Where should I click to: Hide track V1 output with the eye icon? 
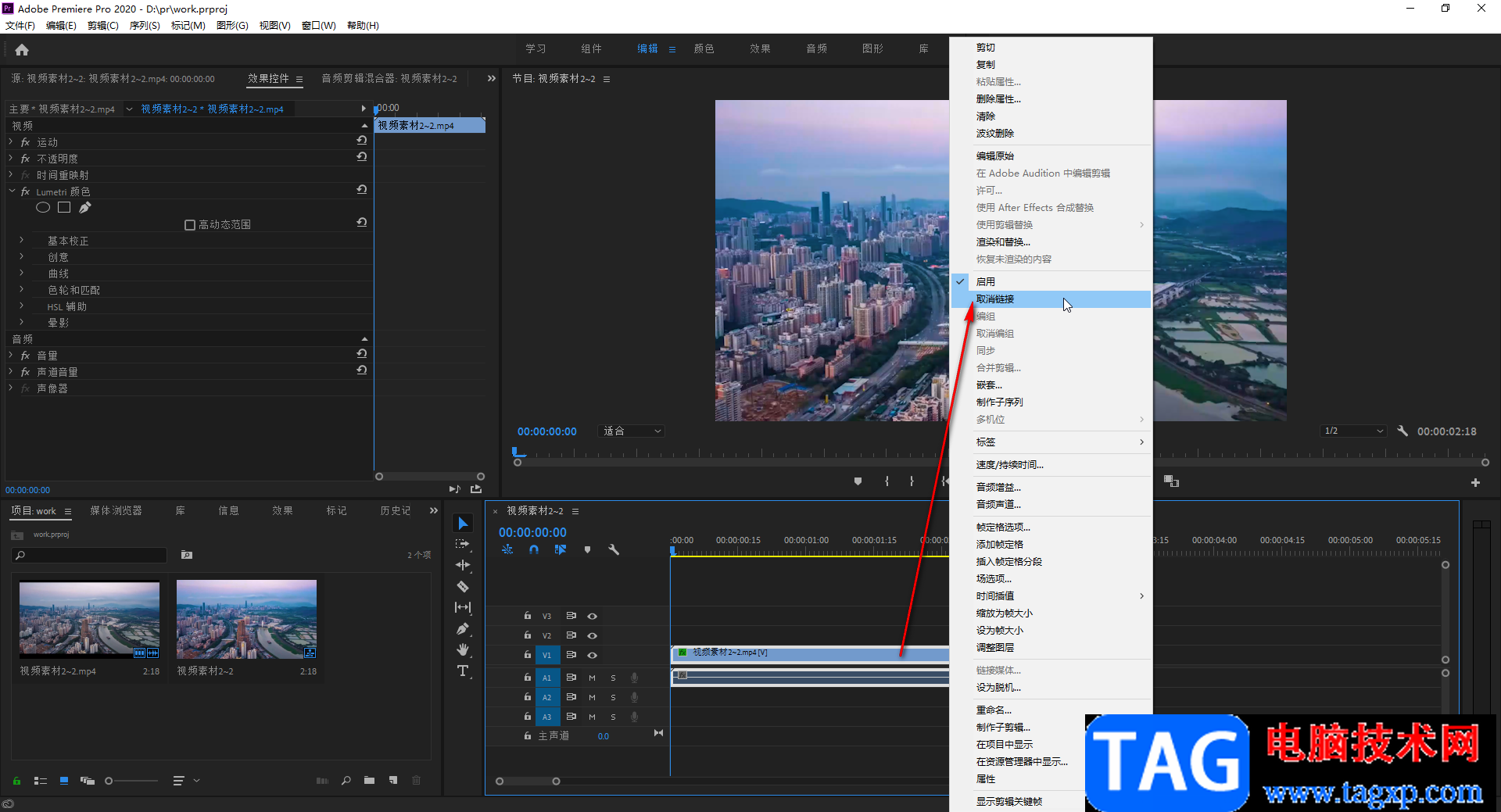[593, 655]
